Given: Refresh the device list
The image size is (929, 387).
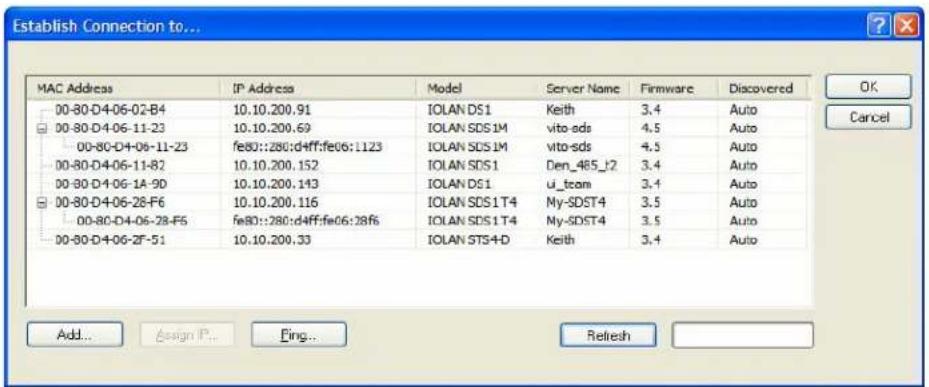Looking at the screenshot, I should click(608, 335).
